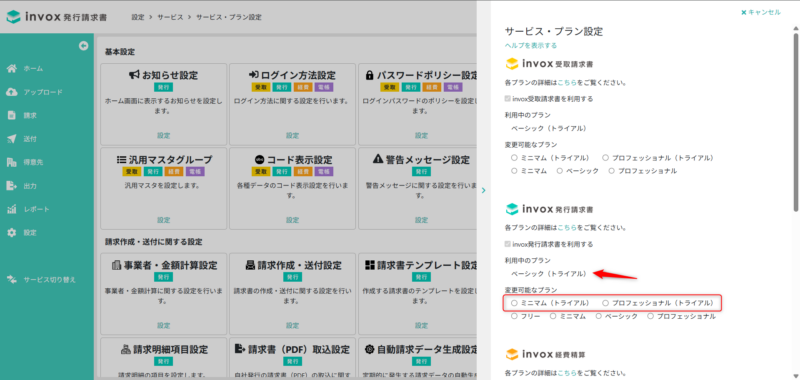Viewport: 800px width, 380px height.
Task: Select ベーシック radio under 発行請求書
Action: (599, 316)
